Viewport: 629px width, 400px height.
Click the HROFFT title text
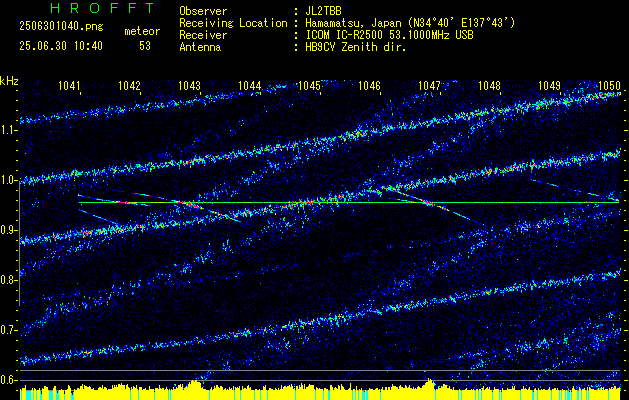[x=102, y=8]
